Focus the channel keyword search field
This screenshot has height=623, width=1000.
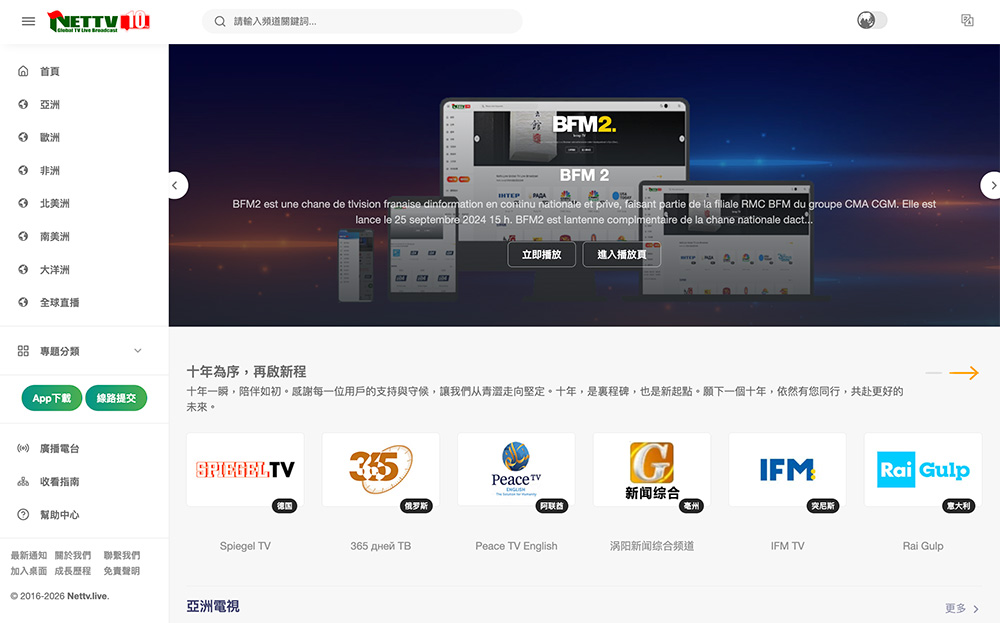pos(362,21)
